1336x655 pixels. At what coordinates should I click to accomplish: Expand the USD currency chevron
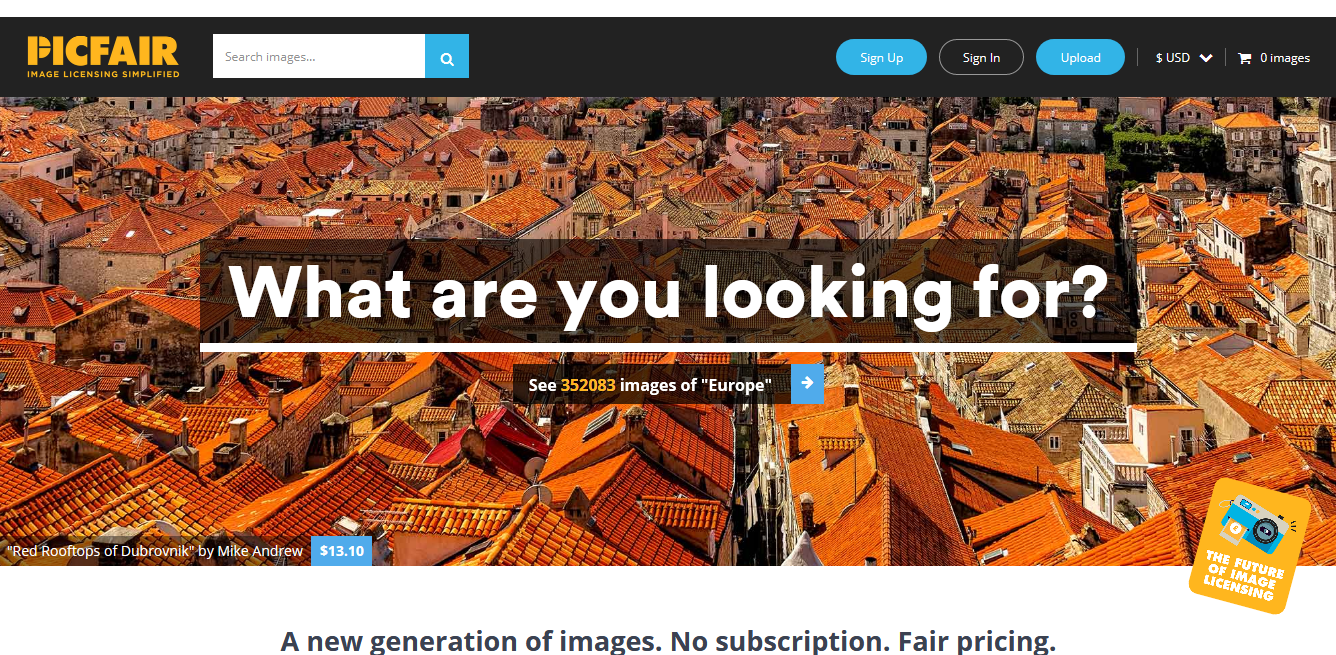tap(1206, 58)
